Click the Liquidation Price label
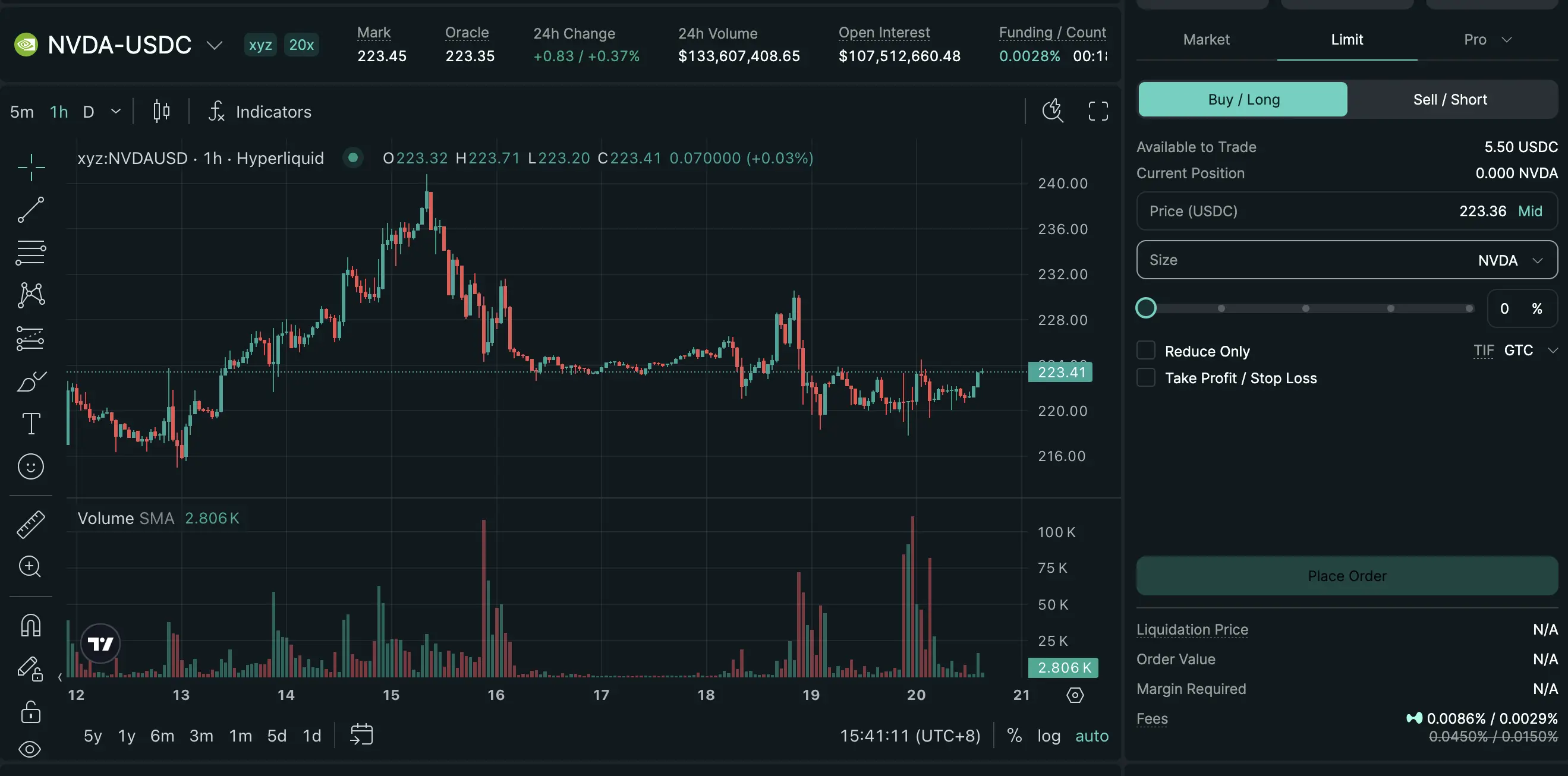Screen dimensions: 1568x776 1192,629
